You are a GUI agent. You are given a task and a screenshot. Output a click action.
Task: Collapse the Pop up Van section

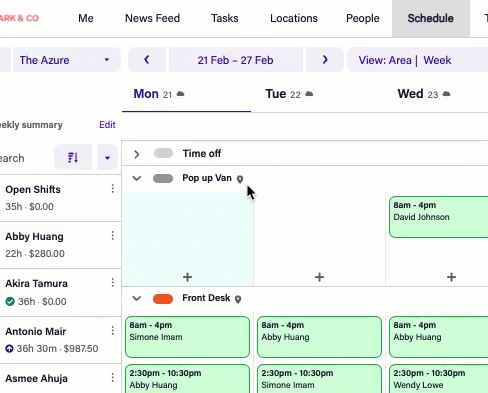point(136,178)
